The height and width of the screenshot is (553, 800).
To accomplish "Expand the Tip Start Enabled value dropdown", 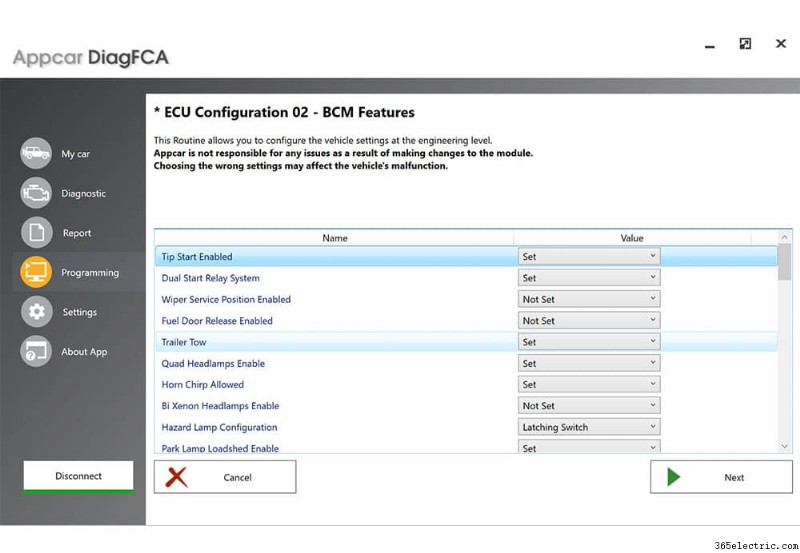I will (589, 256).
